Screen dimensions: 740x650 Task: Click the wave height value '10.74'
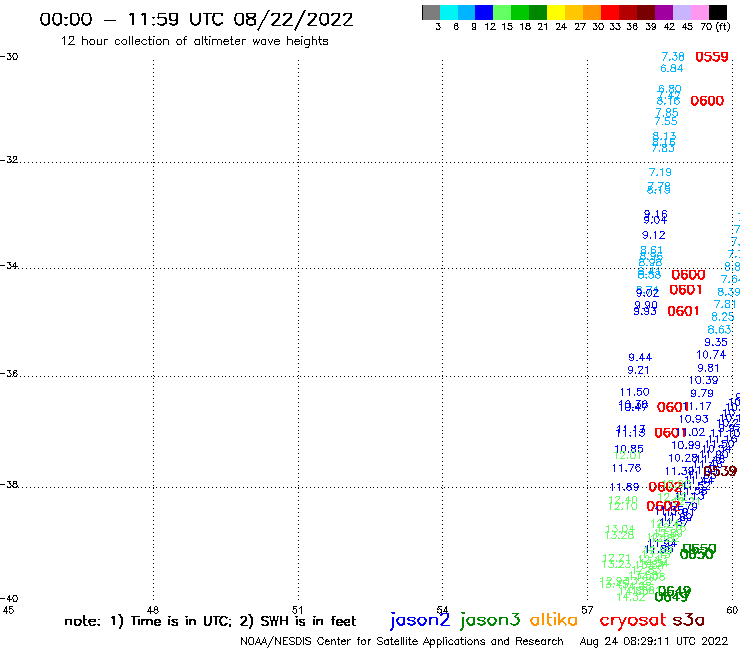[711, 355]
